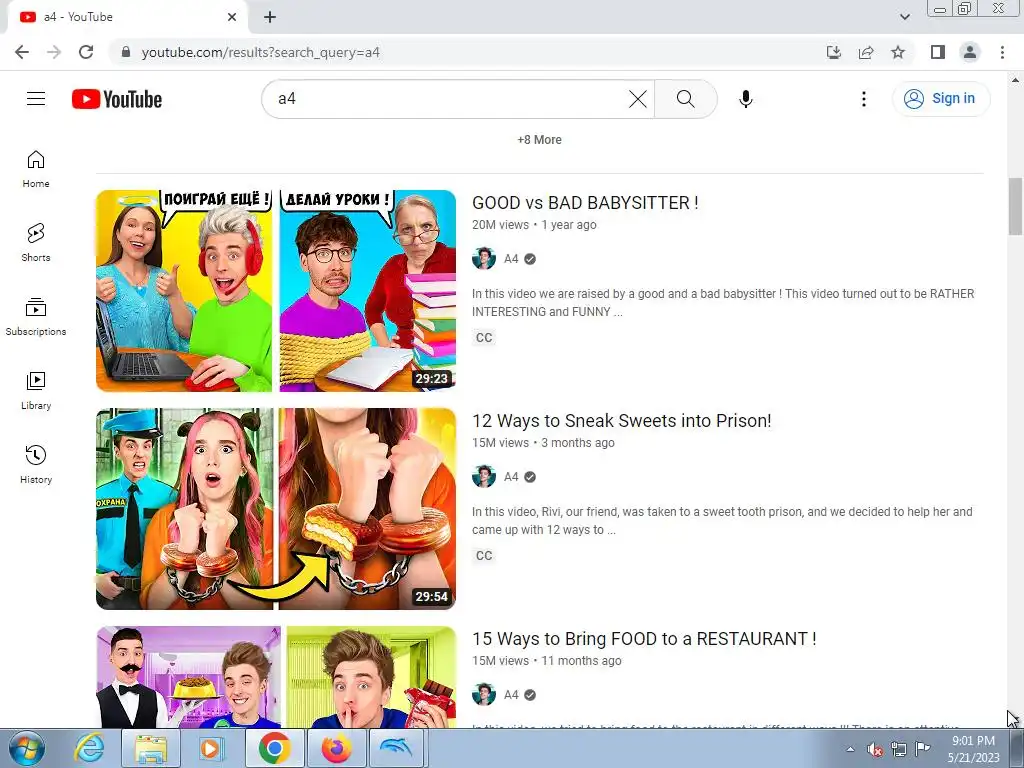Launch Internet Explorer from taskbar

[x=89, y=748]
